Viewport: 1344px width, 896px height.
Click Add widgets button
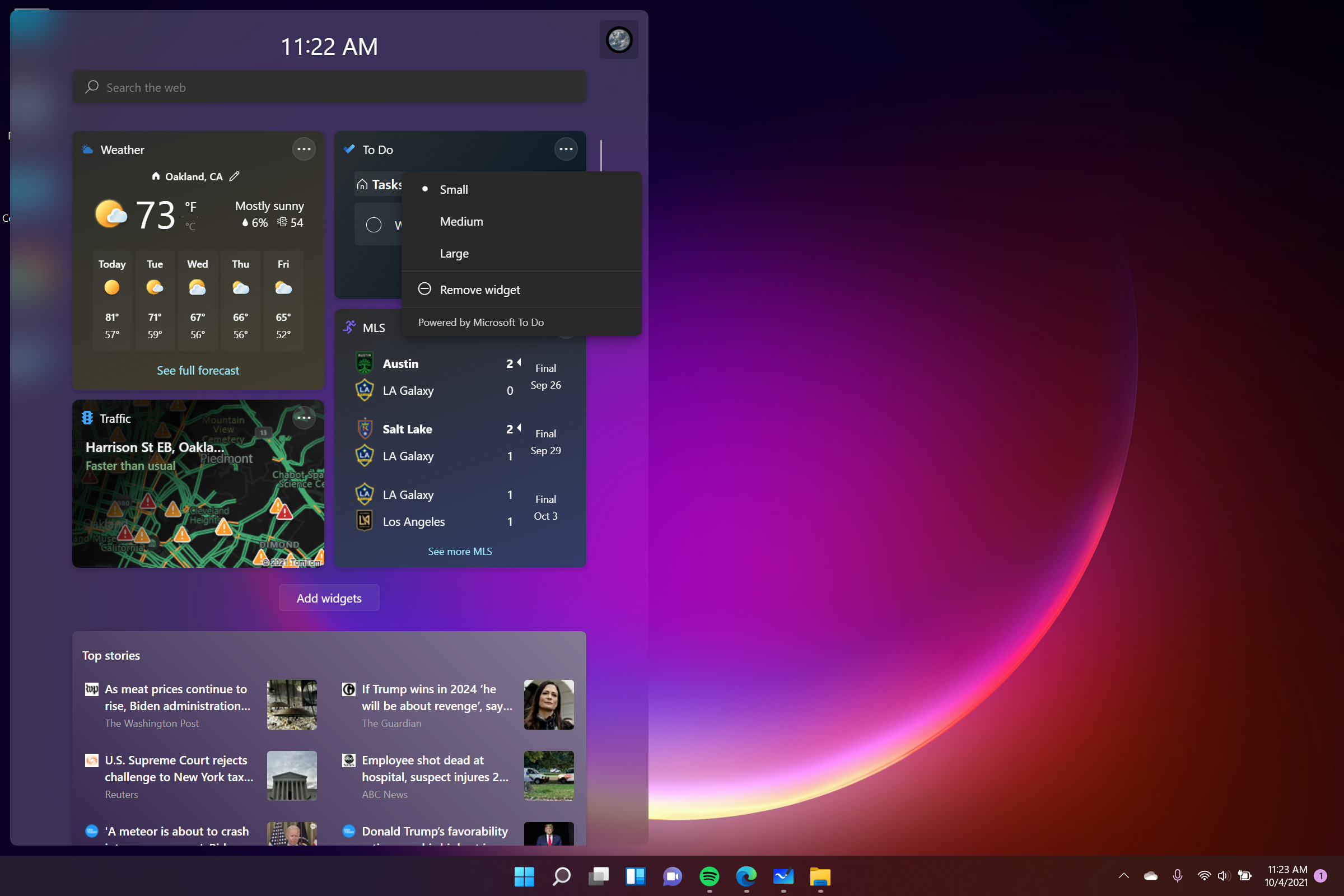point(329,597)
